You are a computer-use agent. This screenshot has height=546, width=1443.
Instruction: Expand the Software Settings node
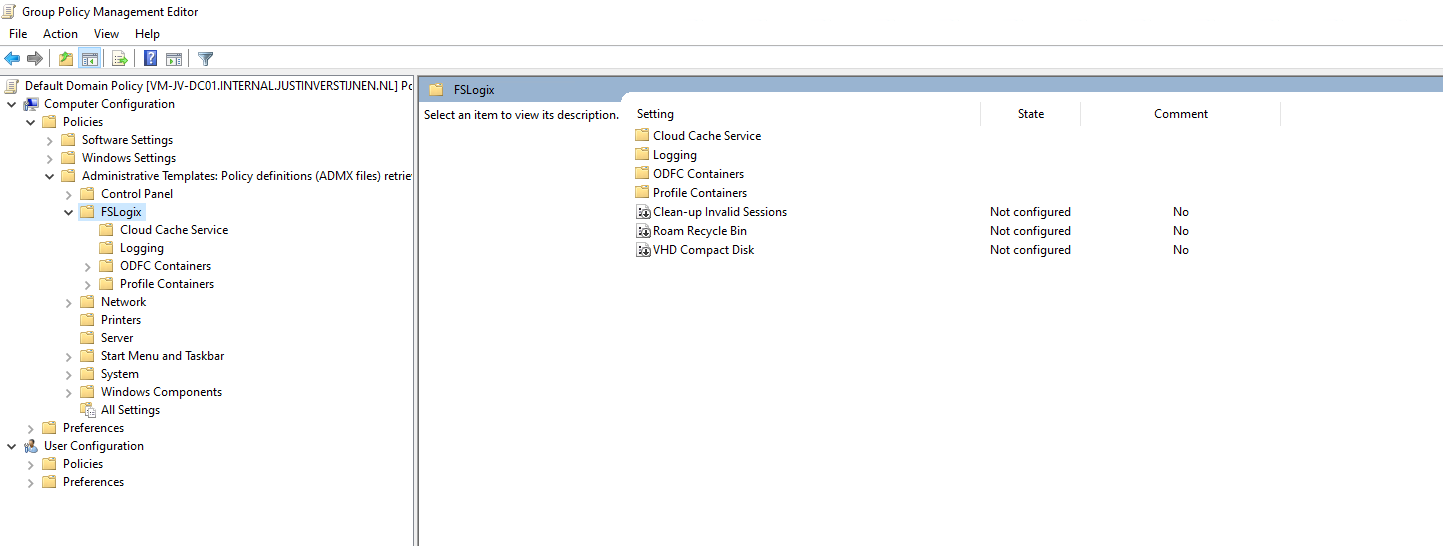[x=50, y=140]
